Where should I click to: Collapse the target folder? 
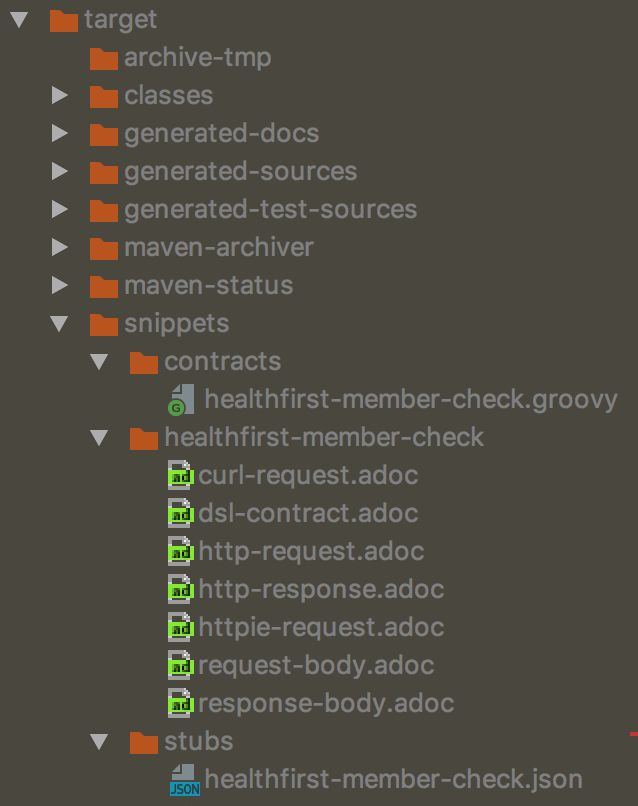coord(20,20)
